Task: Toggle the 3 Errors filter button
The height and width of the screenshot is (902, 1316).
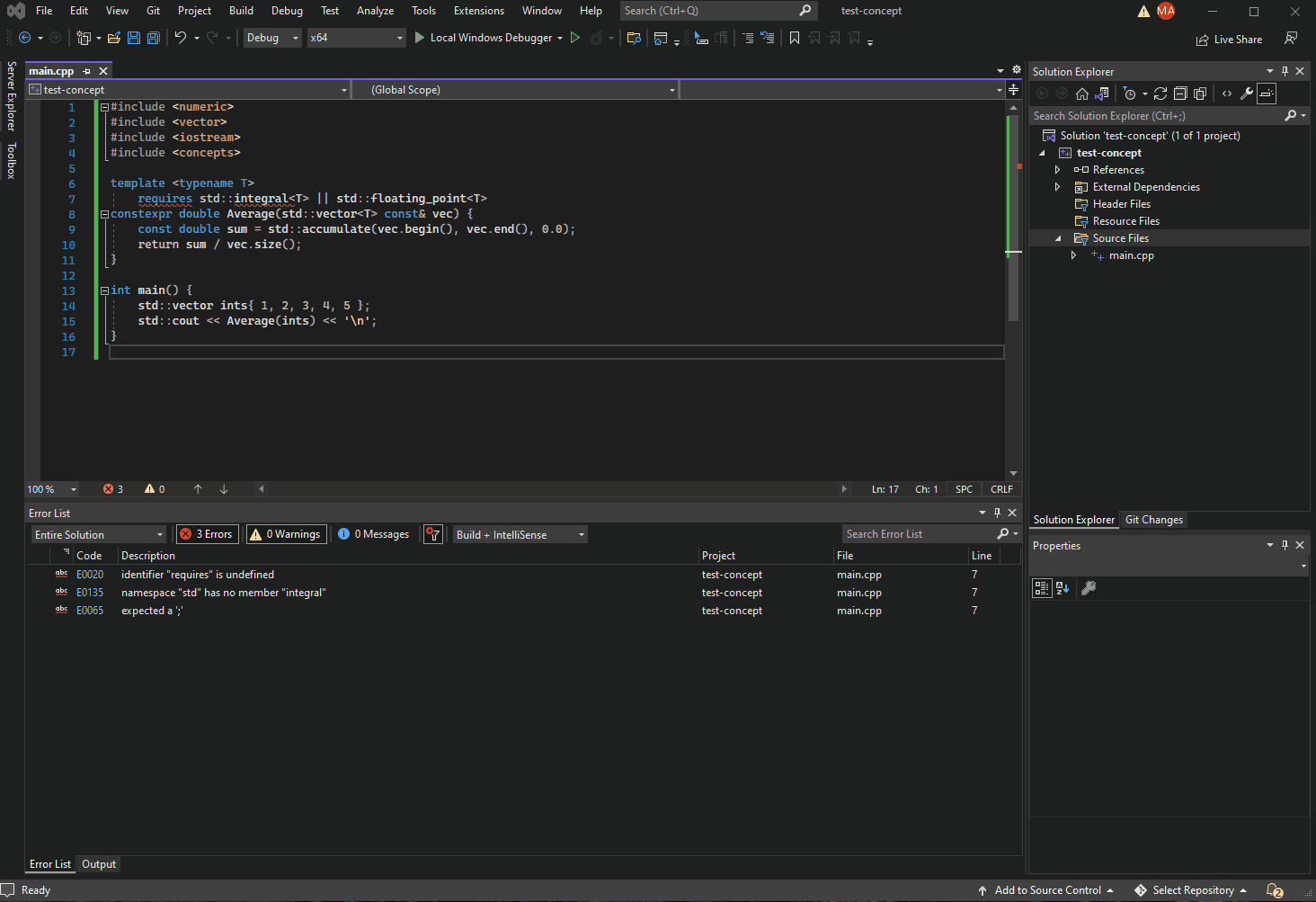Action: click(208, 534)
